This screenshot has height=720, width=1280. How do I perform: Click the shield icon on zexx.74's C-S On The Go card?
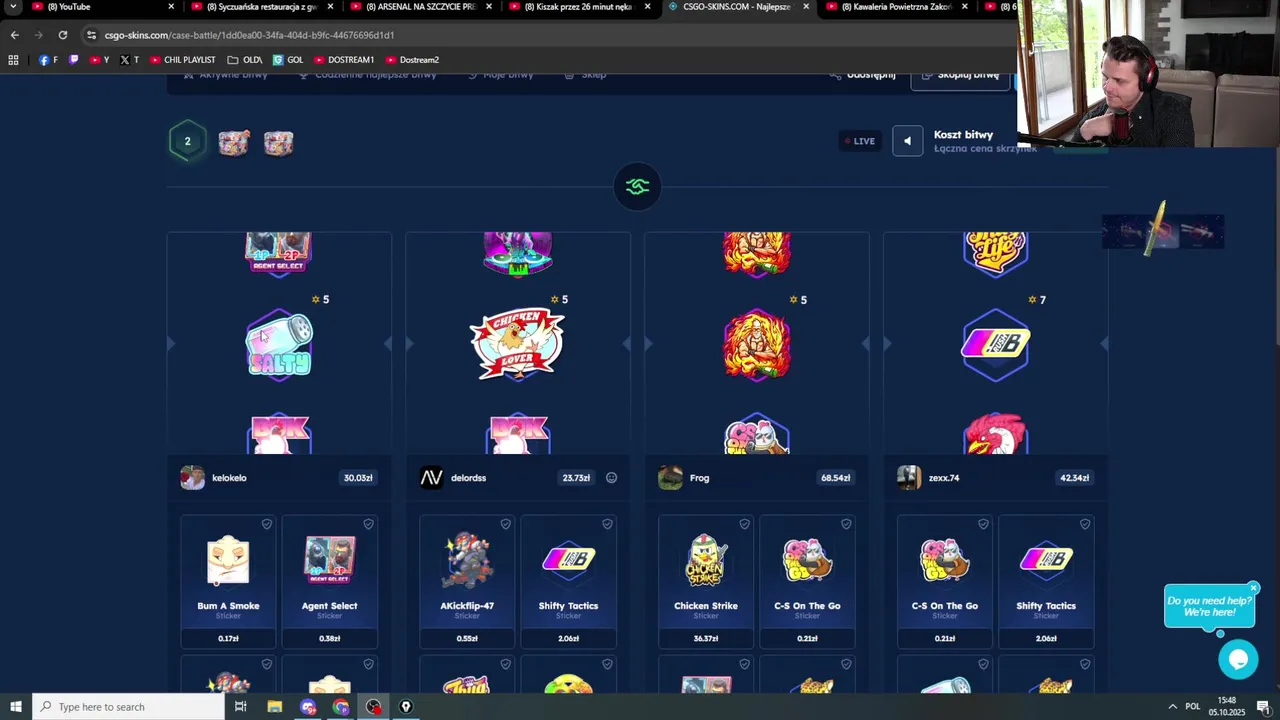click(983, 524)
